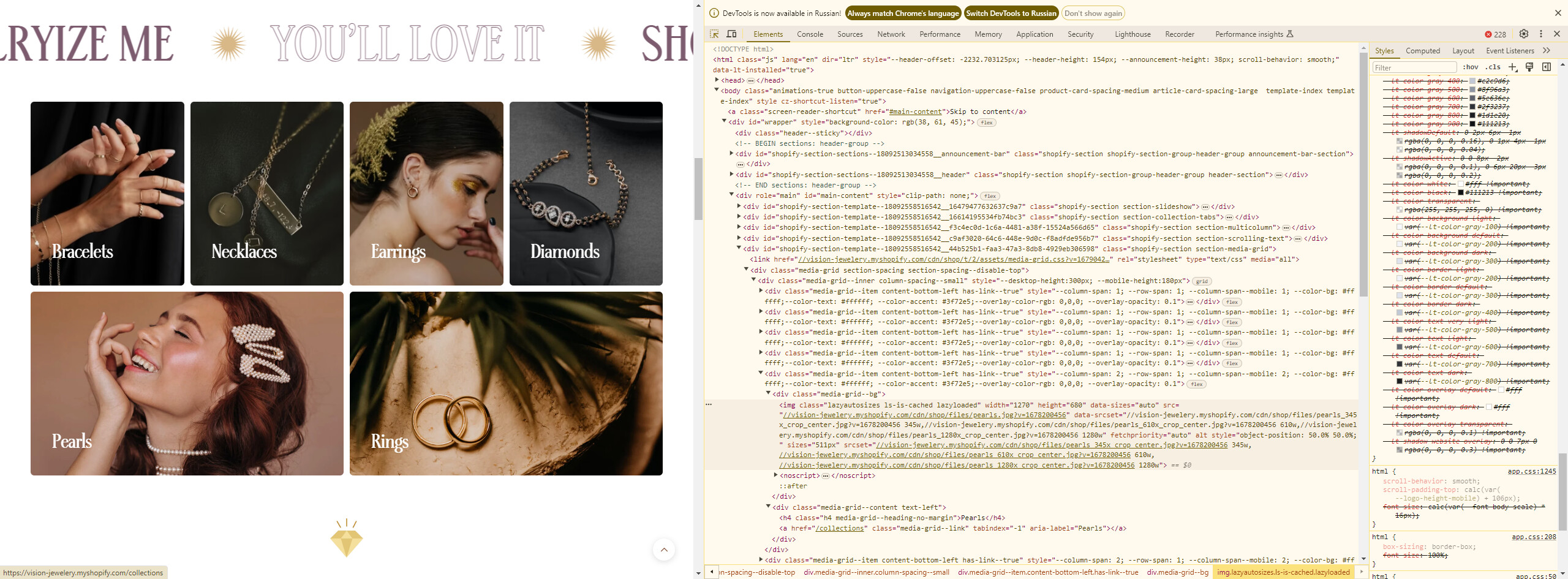The image size is (1568, 579).
Task: Show more Styles pane tabs via double chevron
Action: (x=1547, y=51)
